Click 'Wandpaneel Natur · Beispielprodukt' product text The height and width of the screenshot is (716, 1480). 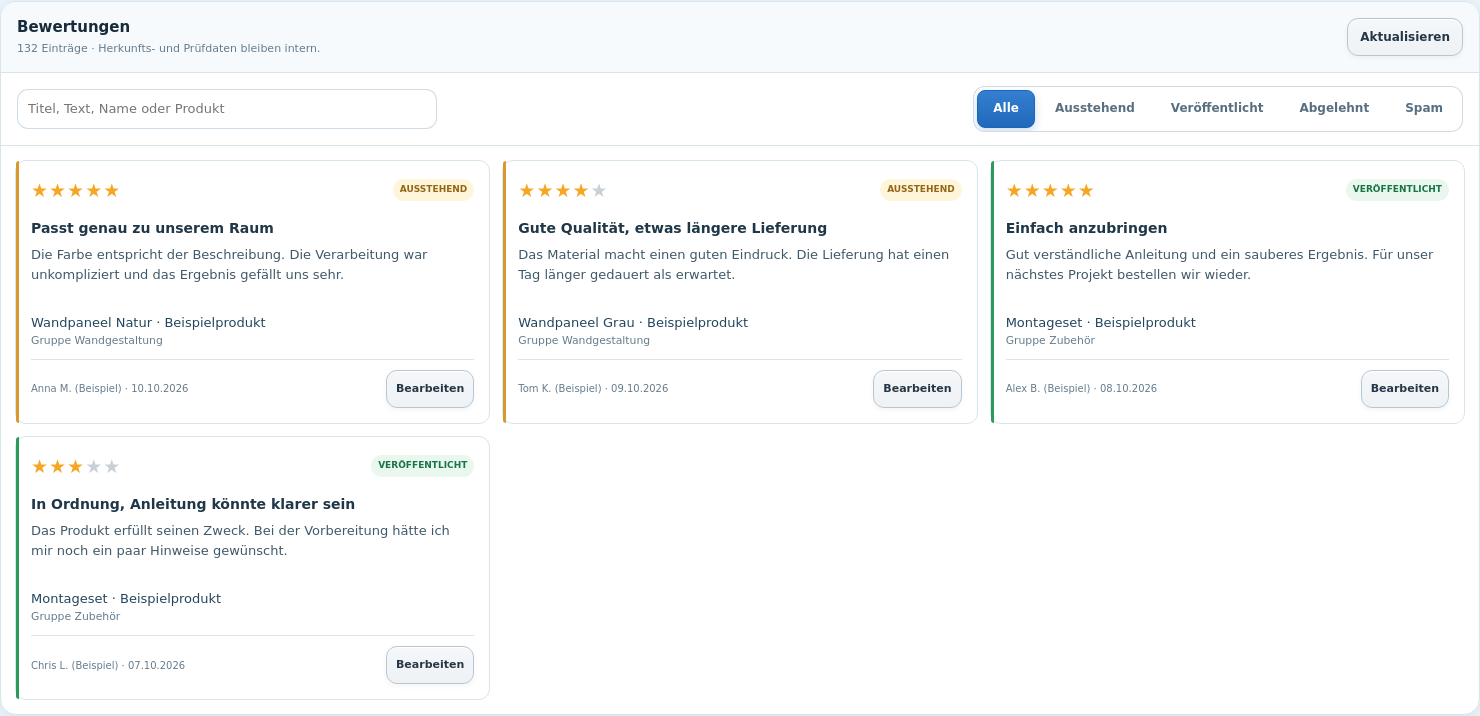tap(148, 323)
